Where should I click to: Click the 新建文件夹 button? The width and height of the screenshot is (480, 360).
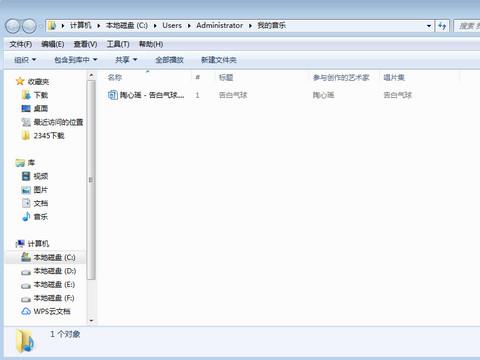[x=219, y=60]
